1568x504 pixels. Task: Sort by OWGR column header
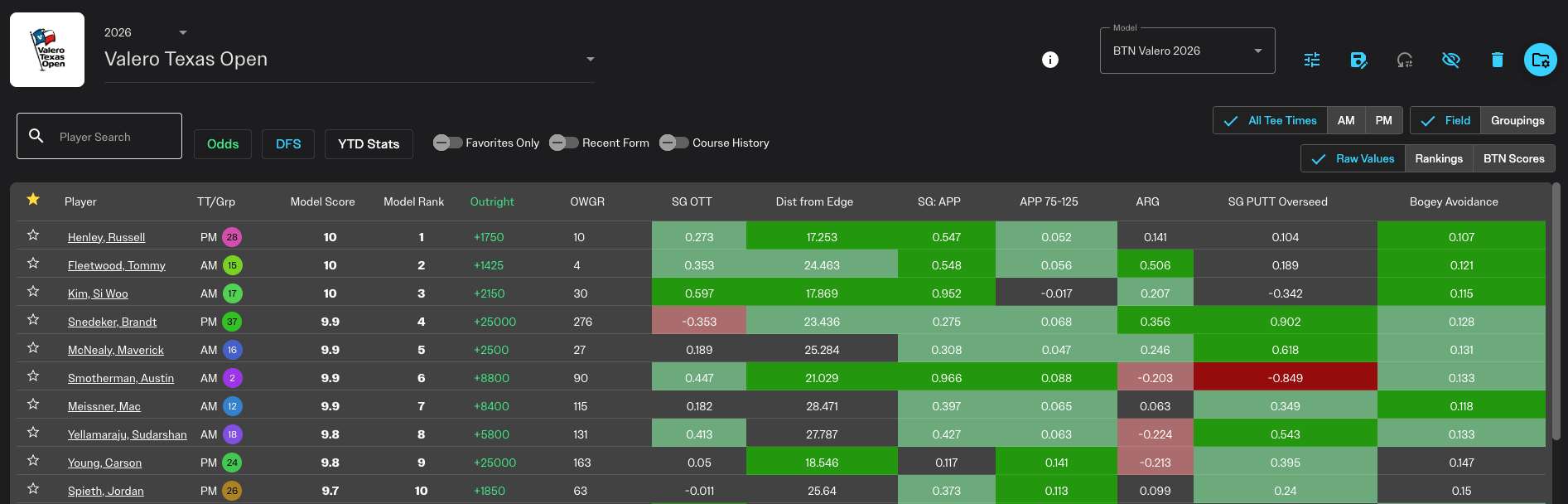point(587,201)
